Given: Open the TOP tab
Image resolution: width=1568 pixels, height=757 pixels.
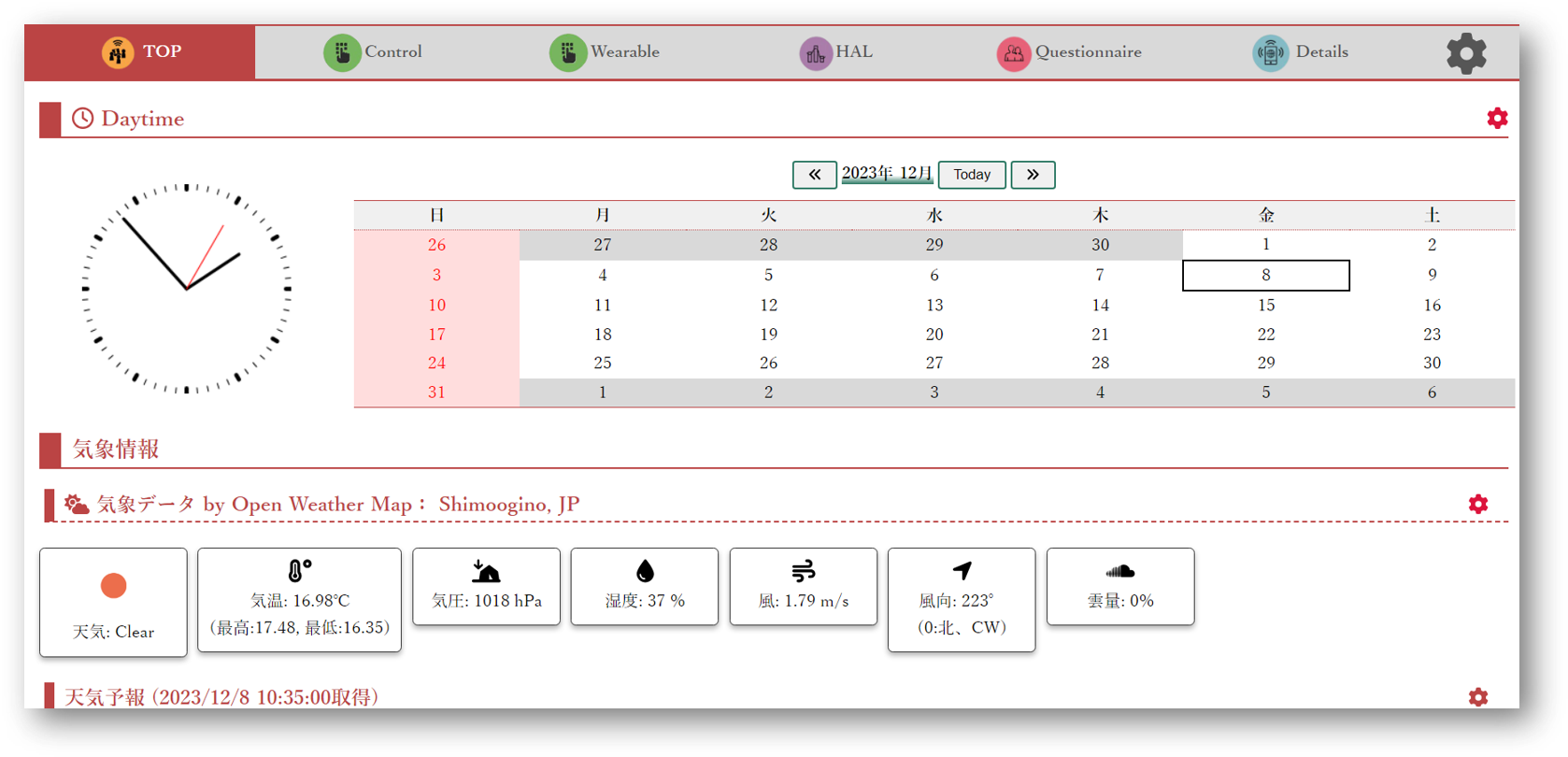Looking at the screenshot, I should pyautogui.click(x=140, y=52).
